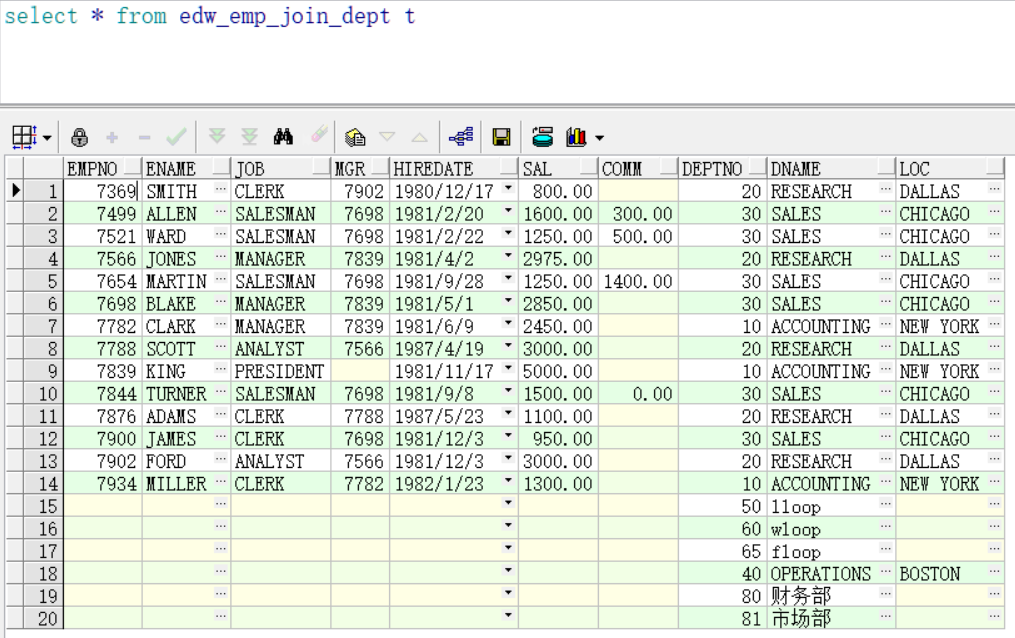Open date picker for 1980/12/17 hiredate

coord(508,188)
